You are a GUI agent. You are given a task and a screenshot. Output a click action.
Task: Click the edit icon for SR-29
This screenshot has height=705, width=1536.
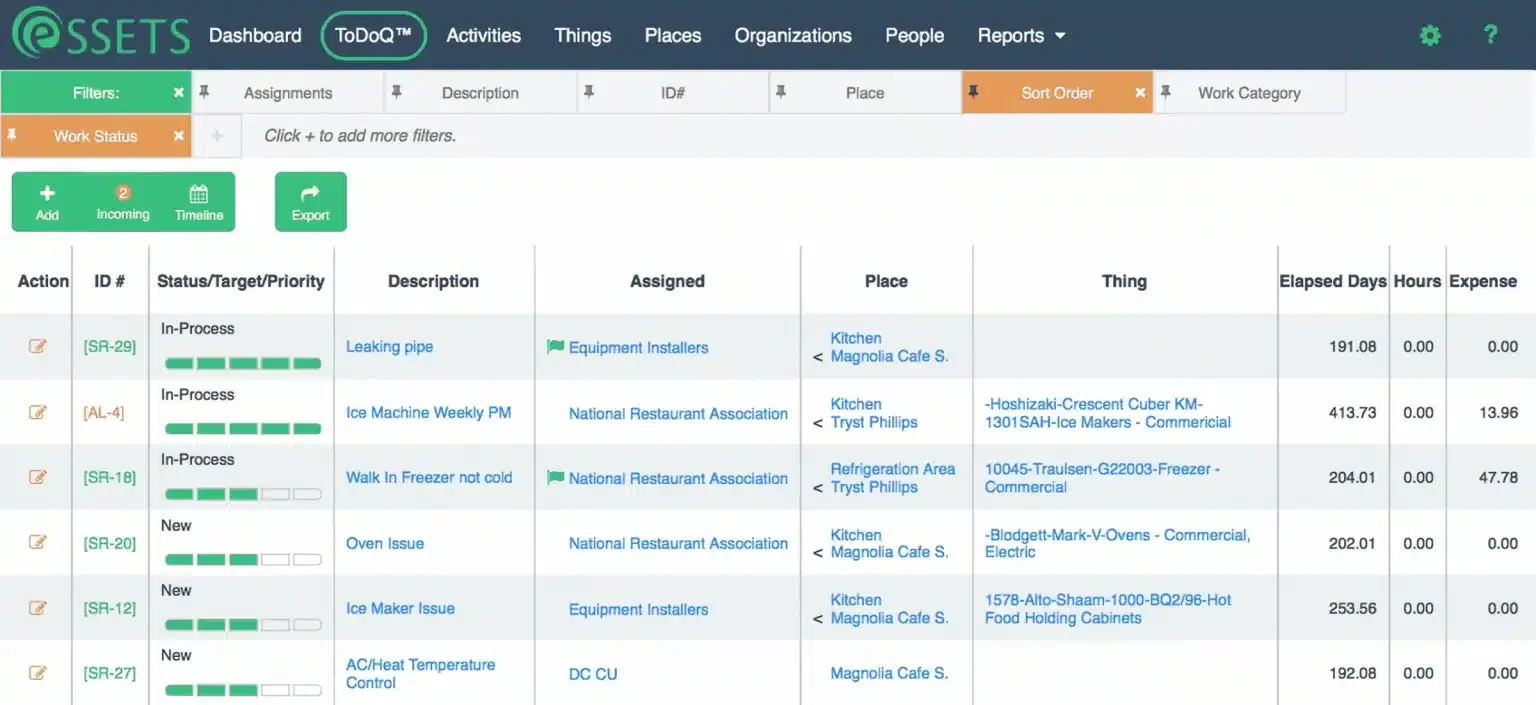[38, 346]
